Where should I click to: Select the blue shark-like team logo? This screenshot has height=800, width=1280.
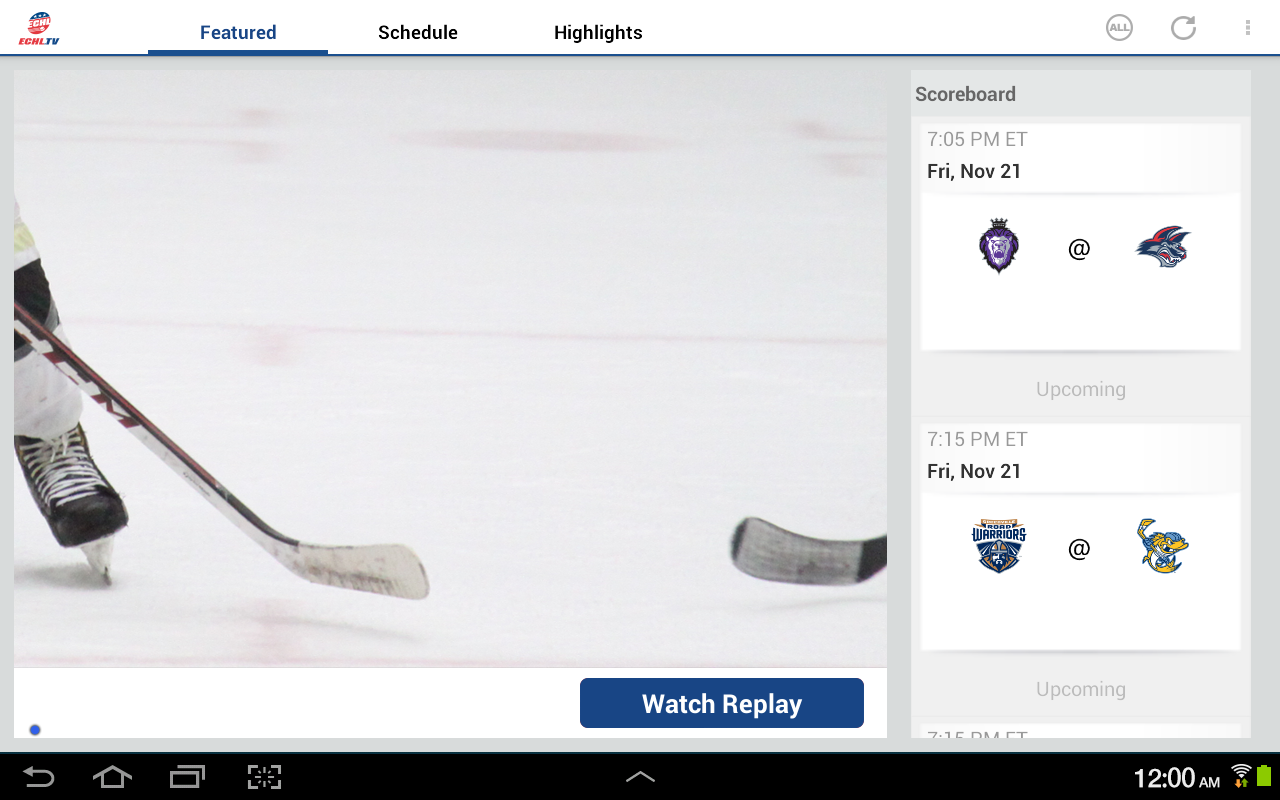coord(1163,247)
